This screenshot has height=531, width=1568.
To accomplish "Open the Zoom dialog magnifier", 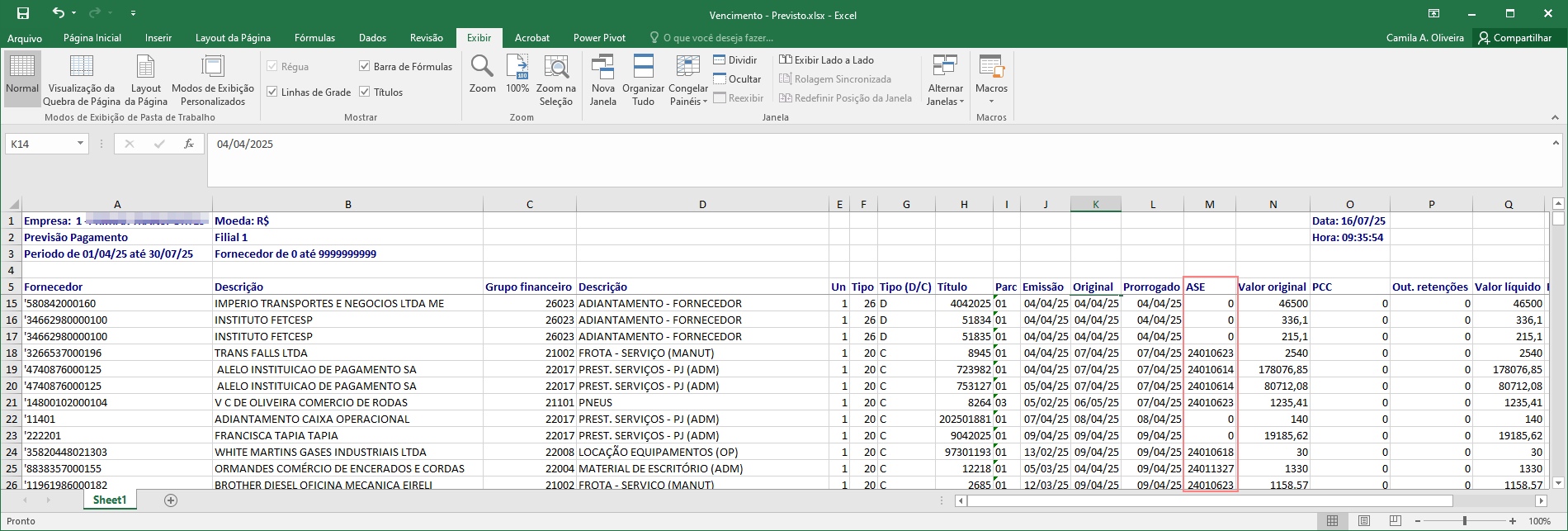I will (x=483, y=74).
